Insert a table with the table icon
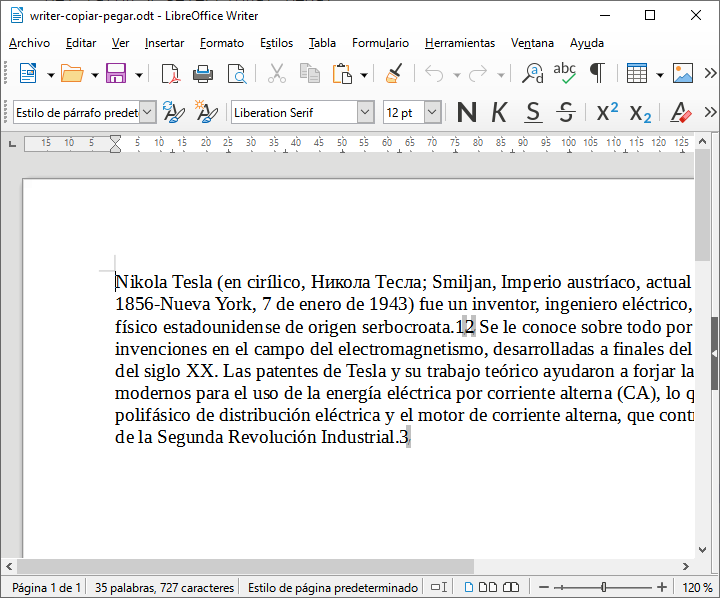 [637, 73]
